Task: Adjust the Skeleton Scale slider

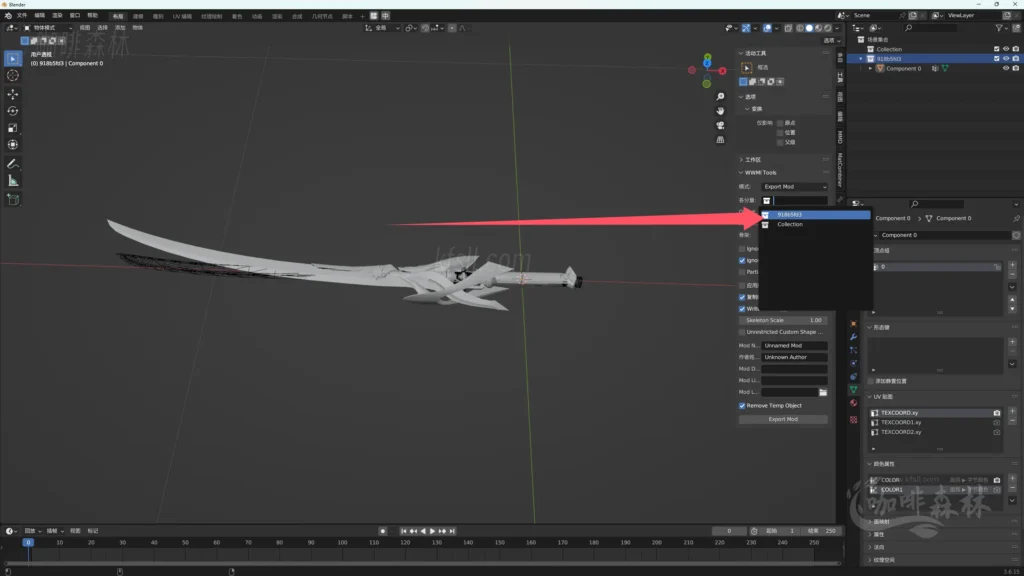Action: pyautogui.click(x=783, y=320)
